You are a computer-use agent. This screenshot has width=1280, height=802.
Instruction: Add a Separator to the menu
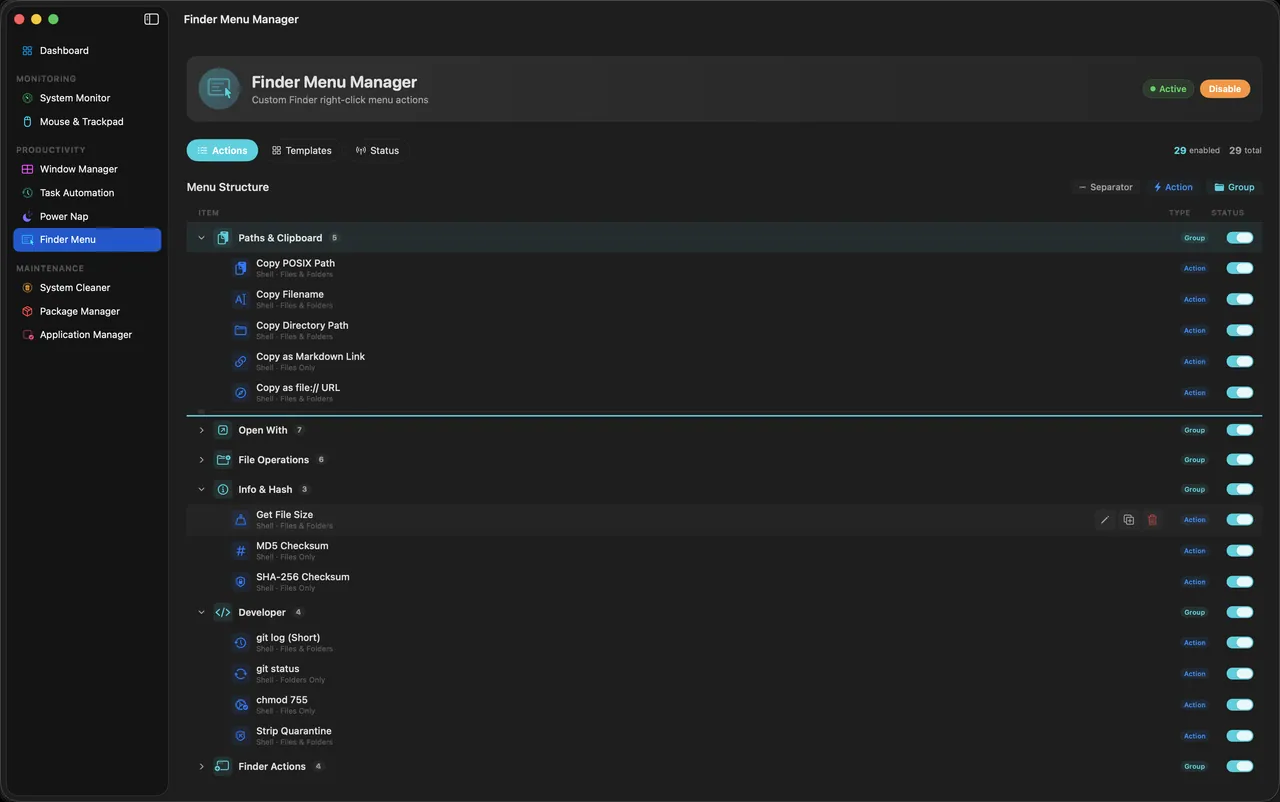(x=1105, y=187)
